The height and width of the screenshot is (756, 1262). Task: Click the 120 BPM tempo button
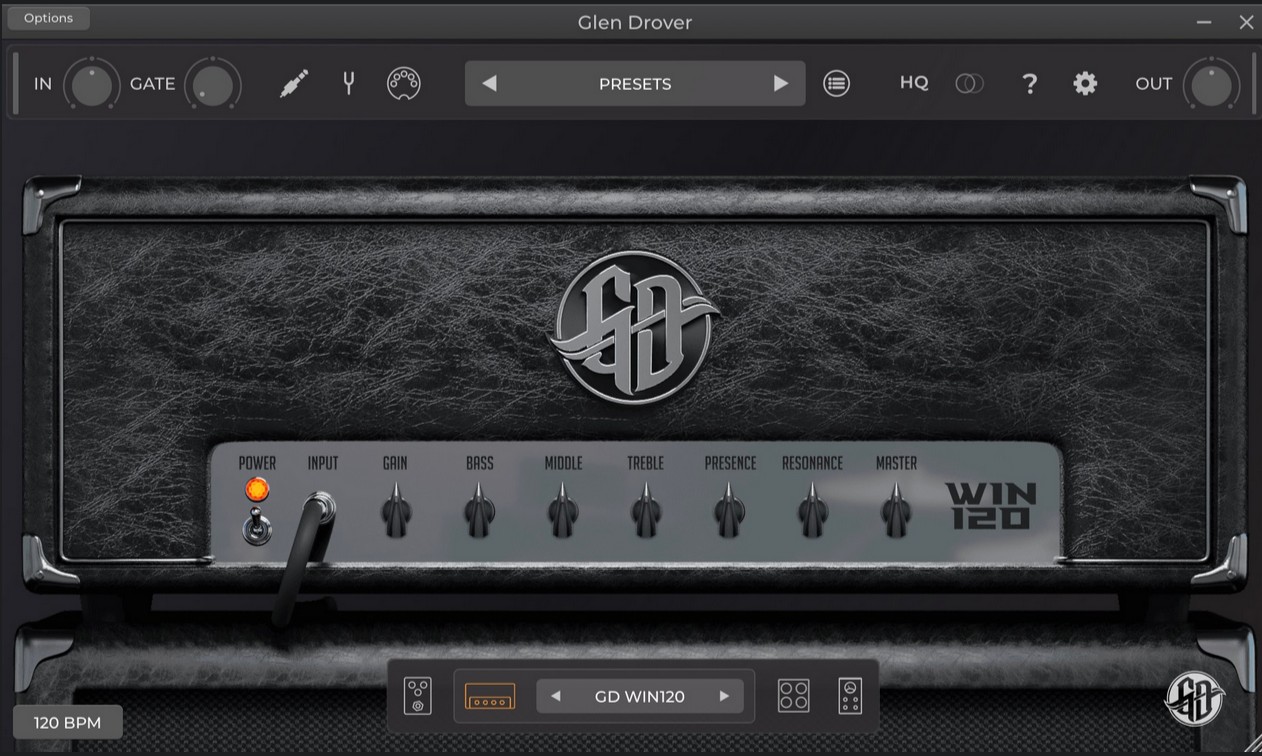(68, 722)
